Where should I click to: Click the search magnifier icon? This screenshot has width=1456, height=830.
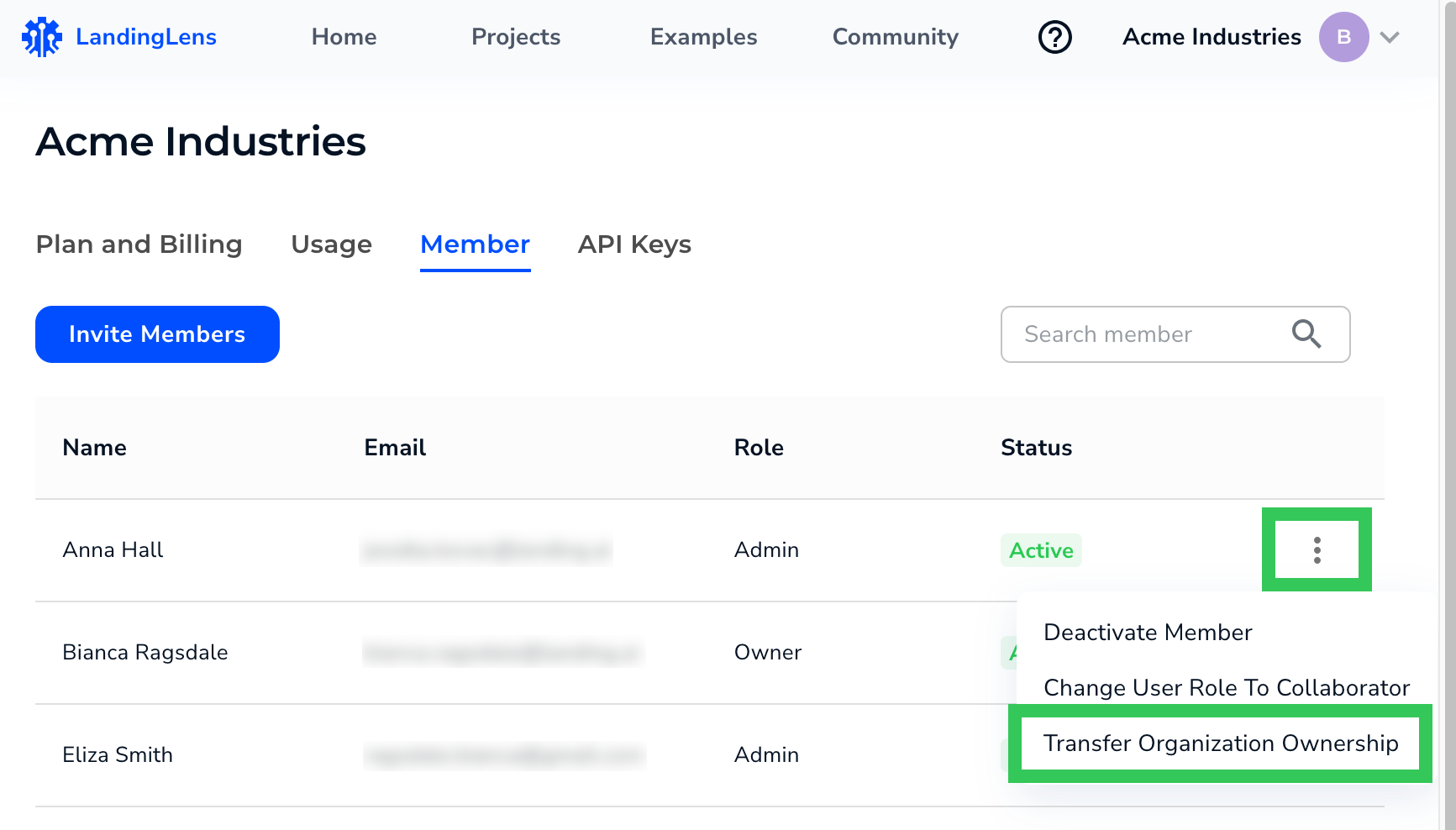[x=1306, y=334]
